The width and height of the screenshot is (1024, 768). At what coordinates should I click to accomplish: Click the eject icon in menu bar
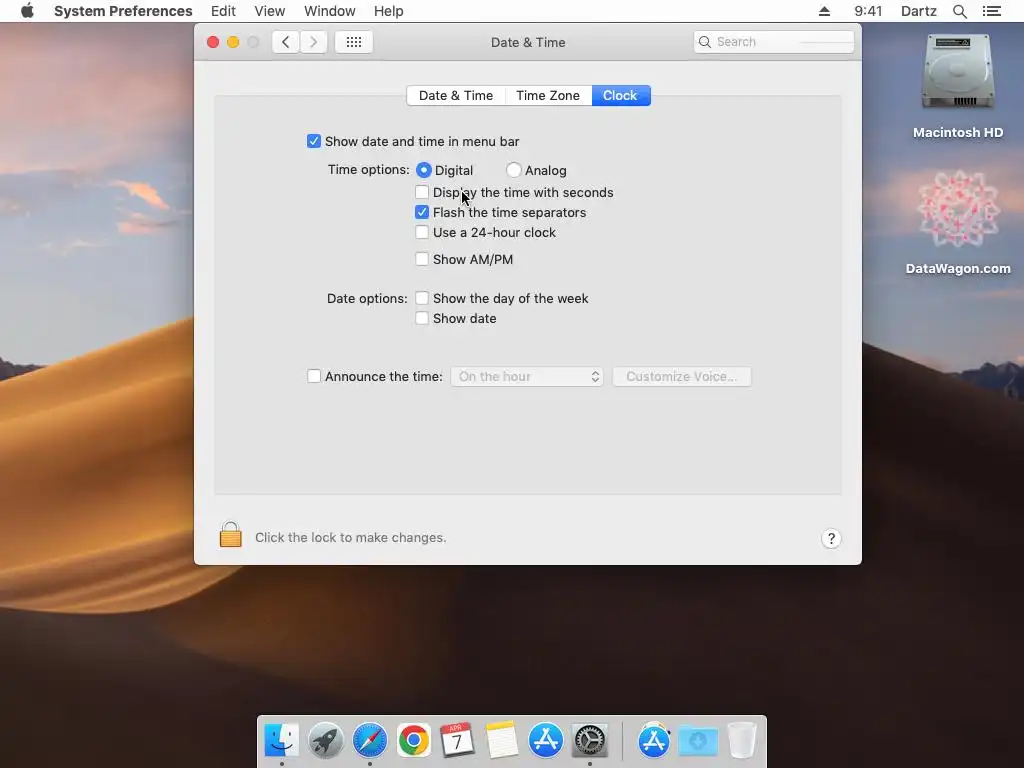coord(824,11)
